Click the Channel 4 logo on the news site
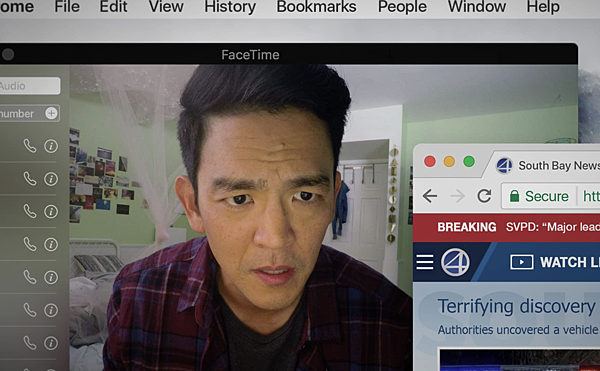 point(455,262)
